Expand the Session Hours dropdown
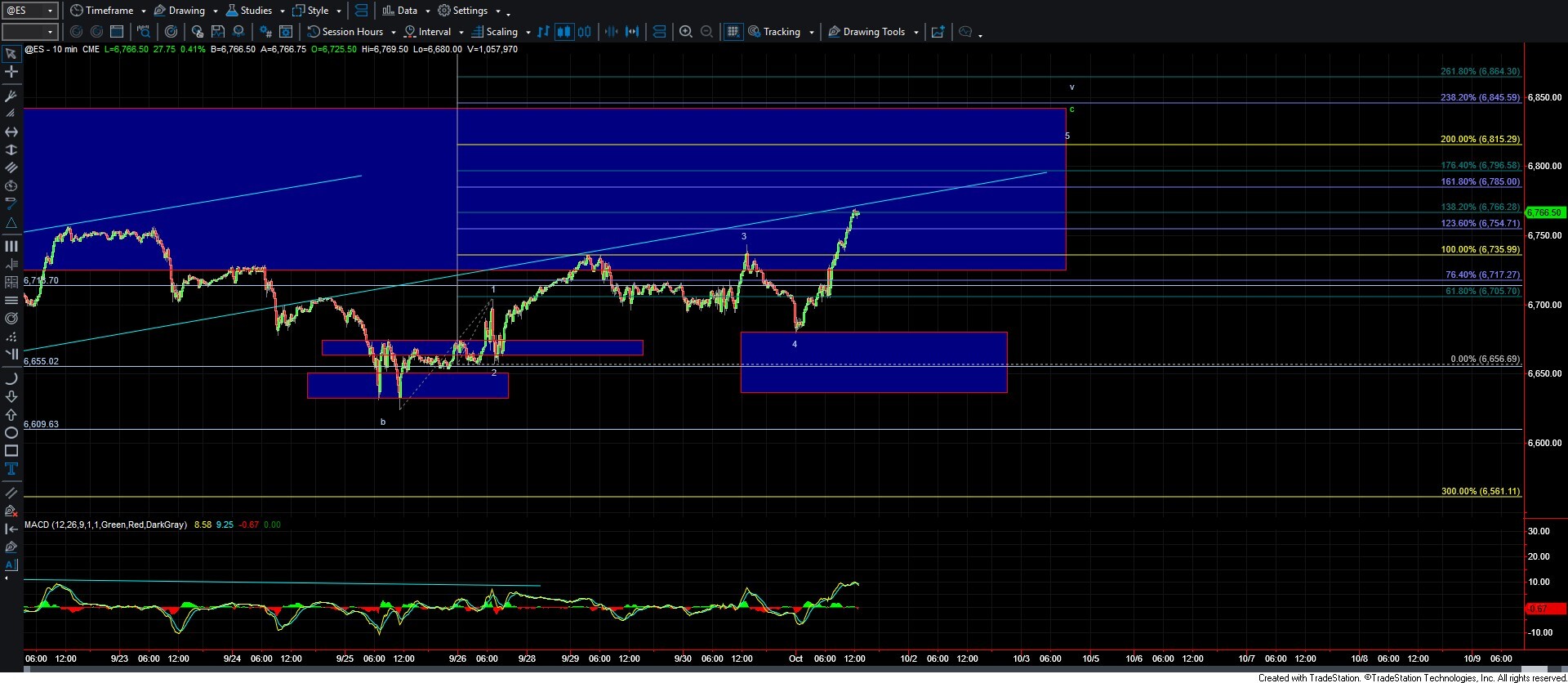Screen dimensions: 1568x683 coord(393,33)
